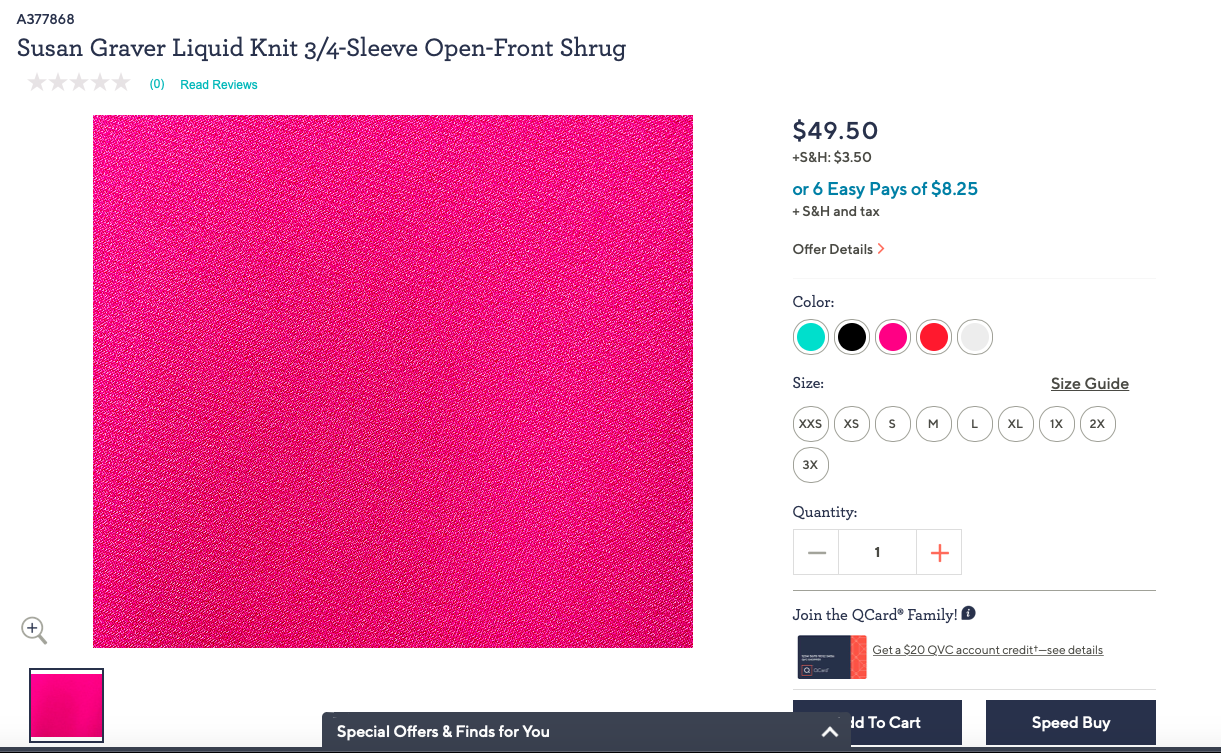Image resolution: width=1221 pixels, height=753 pixels.
Task: Choose the white color swatch
Action: pyautogui.click(x=974, y=337)
